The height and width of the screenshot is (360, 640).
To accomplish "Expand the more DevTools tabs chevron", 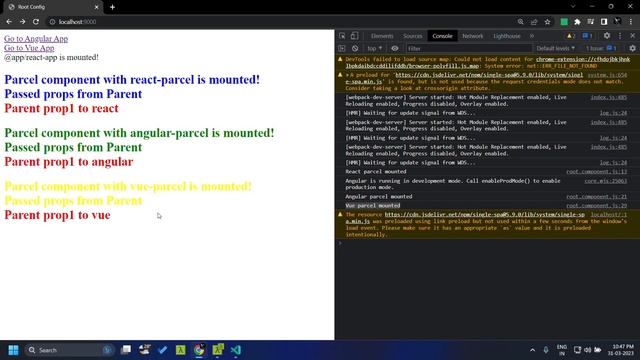I will 532,36.
